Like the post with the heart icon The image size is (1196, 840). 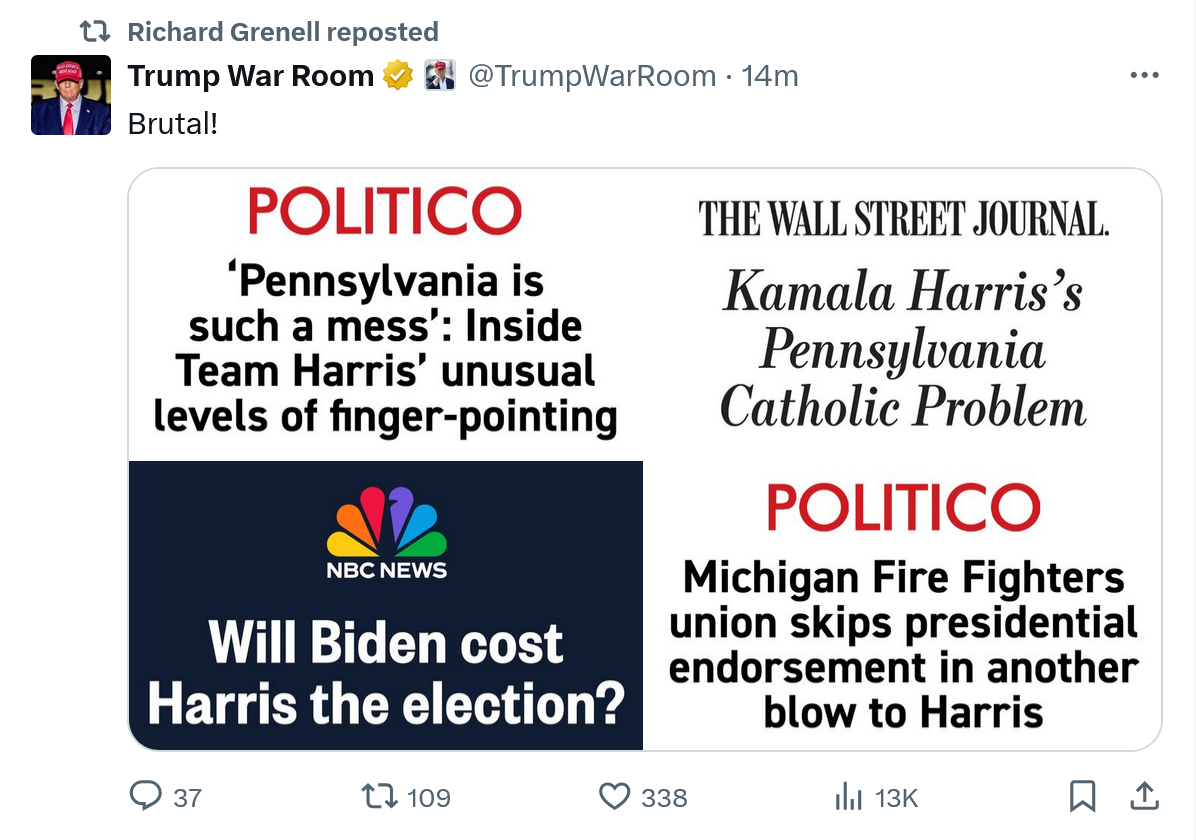613,796
